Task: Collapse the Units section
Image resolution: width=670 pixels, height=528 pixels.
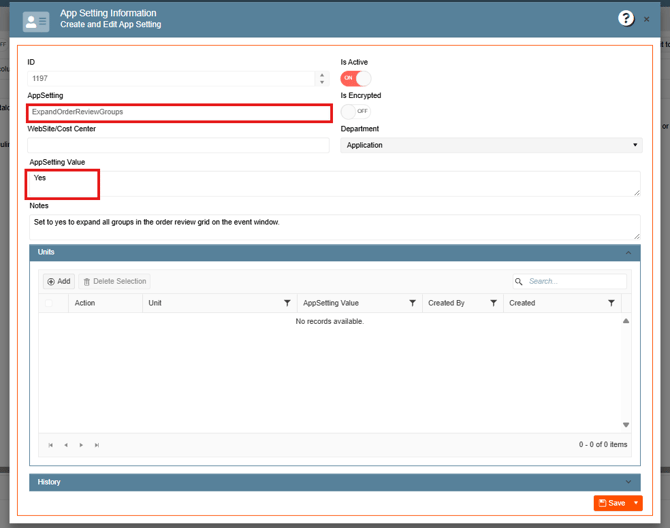Action: [x=628, y=253]
